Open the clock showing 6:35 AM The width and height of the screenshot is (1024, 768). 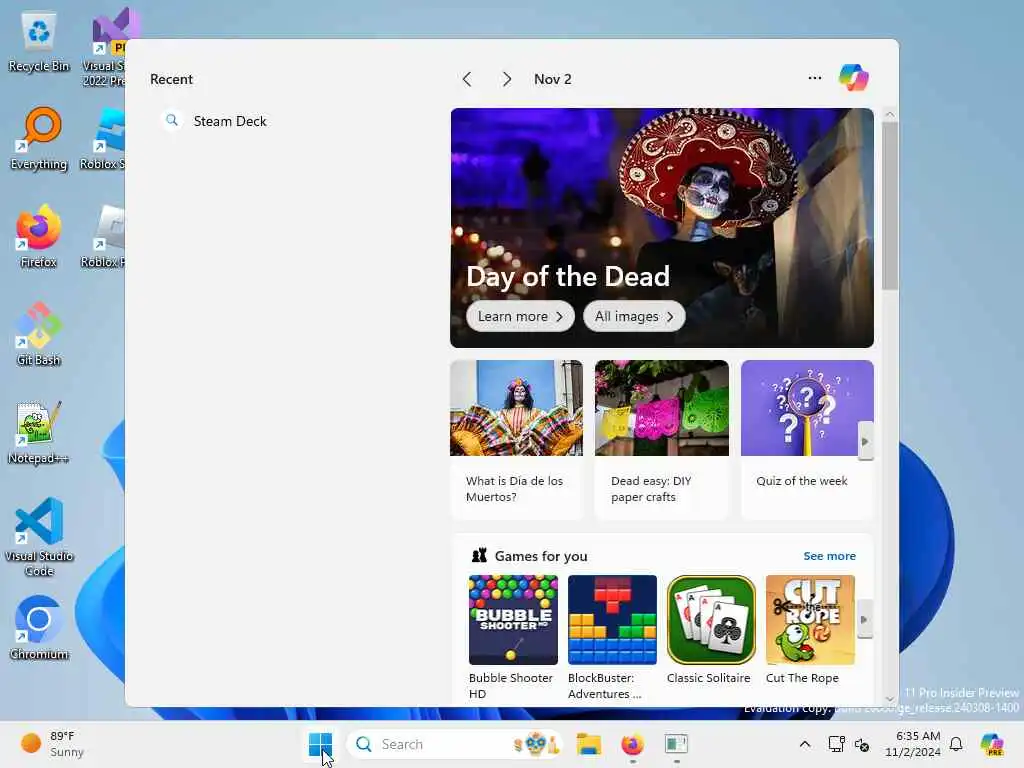pos(913,744)
